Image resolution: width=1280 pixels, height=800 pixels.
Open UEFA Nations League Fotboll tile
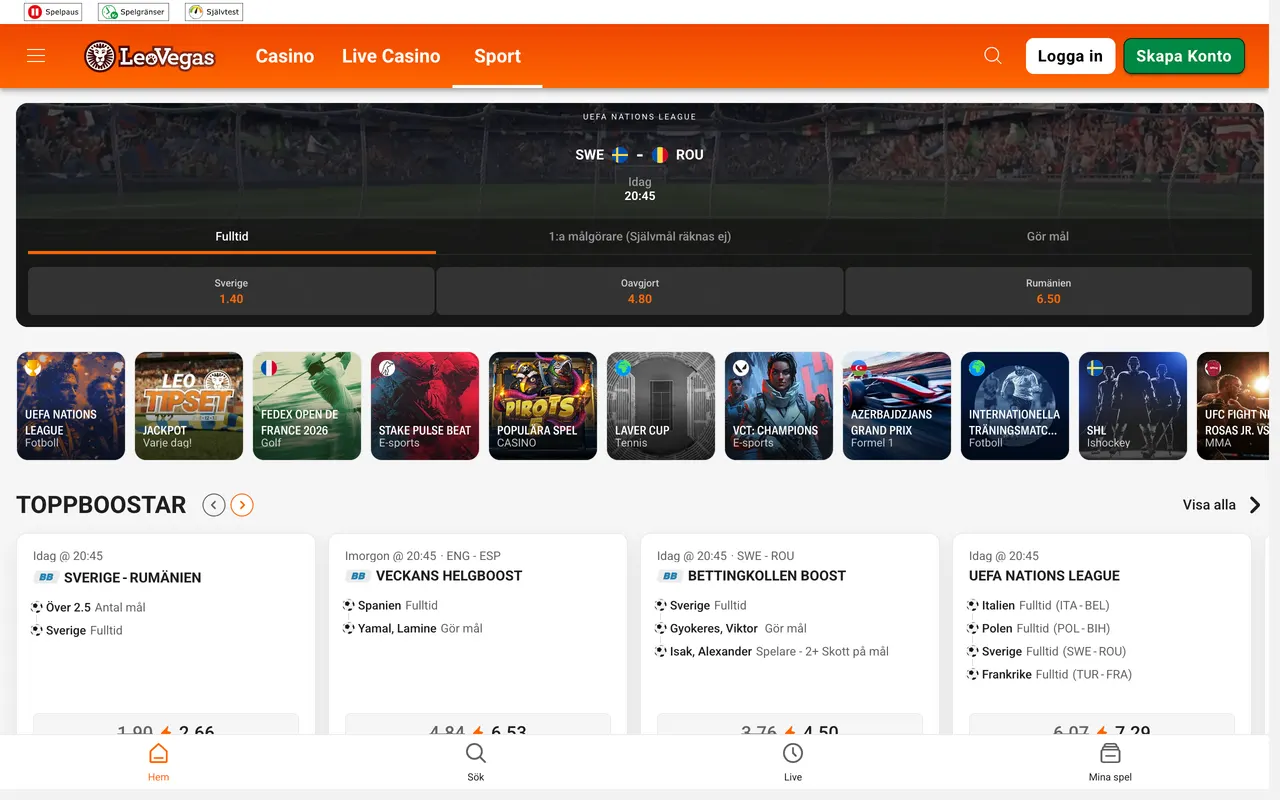click(71, 406)
